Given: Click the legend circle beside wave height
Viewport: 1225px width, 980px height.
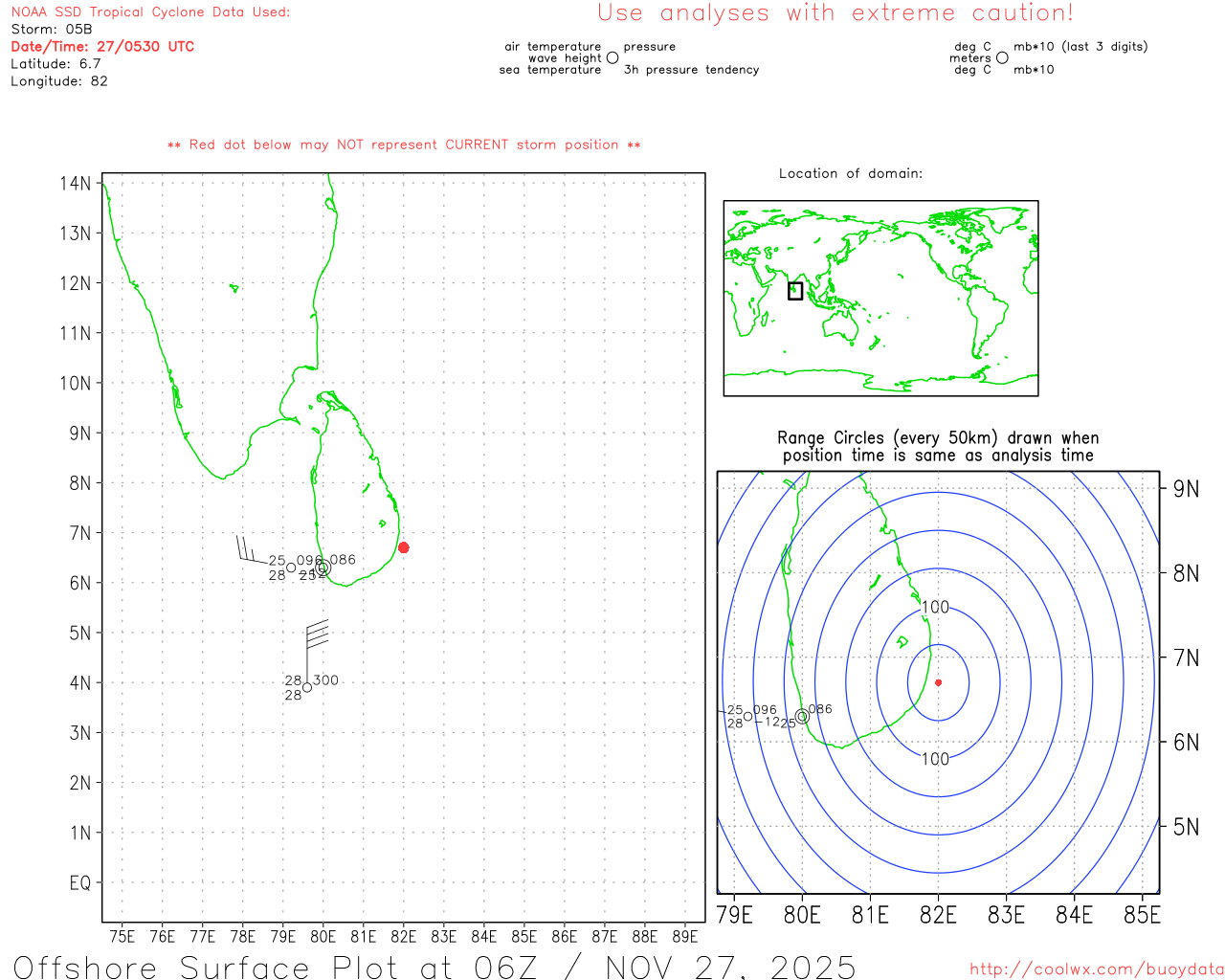Looking at the screenshot, I should (612, 57).
